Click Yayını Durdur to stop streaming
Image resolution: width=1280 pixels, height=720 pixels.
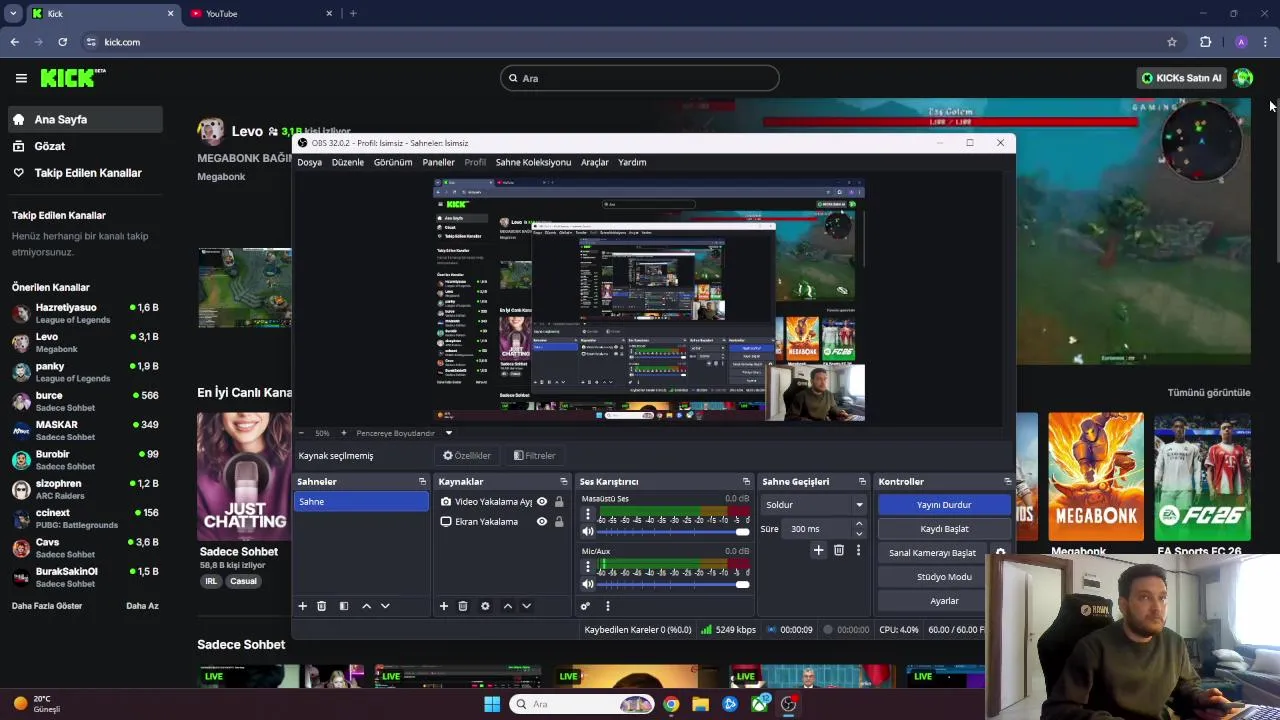(944, 505)
